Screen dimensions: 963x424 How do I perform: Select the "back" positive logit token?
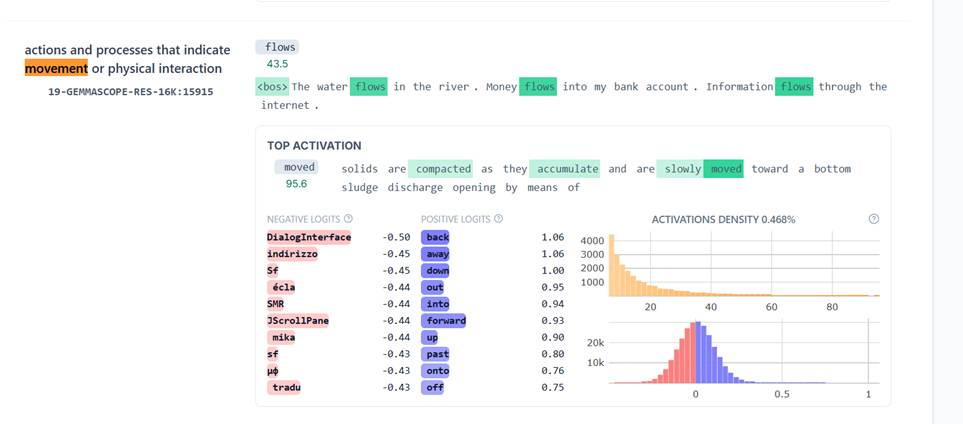[x=436, y=237]
